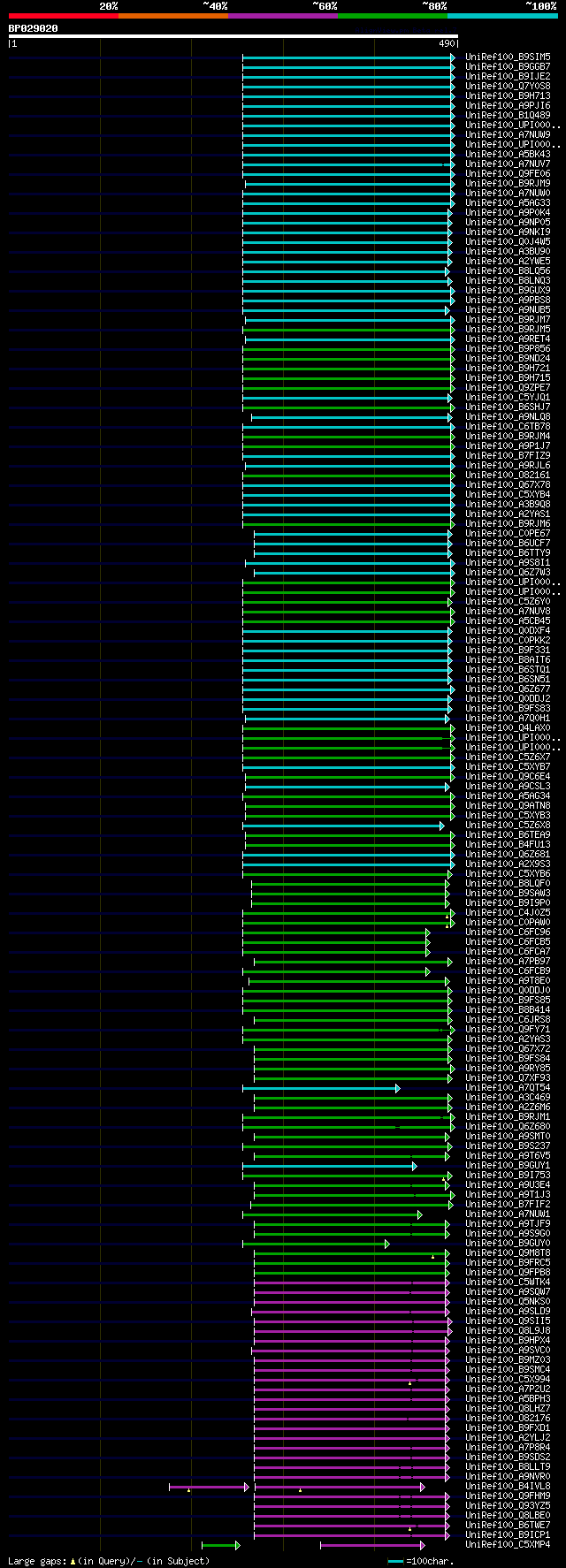This screenshot has width=566, height=1568.
Task: Click UniRef100_Q0DXF4 label
Action: (x=508, y=631)
